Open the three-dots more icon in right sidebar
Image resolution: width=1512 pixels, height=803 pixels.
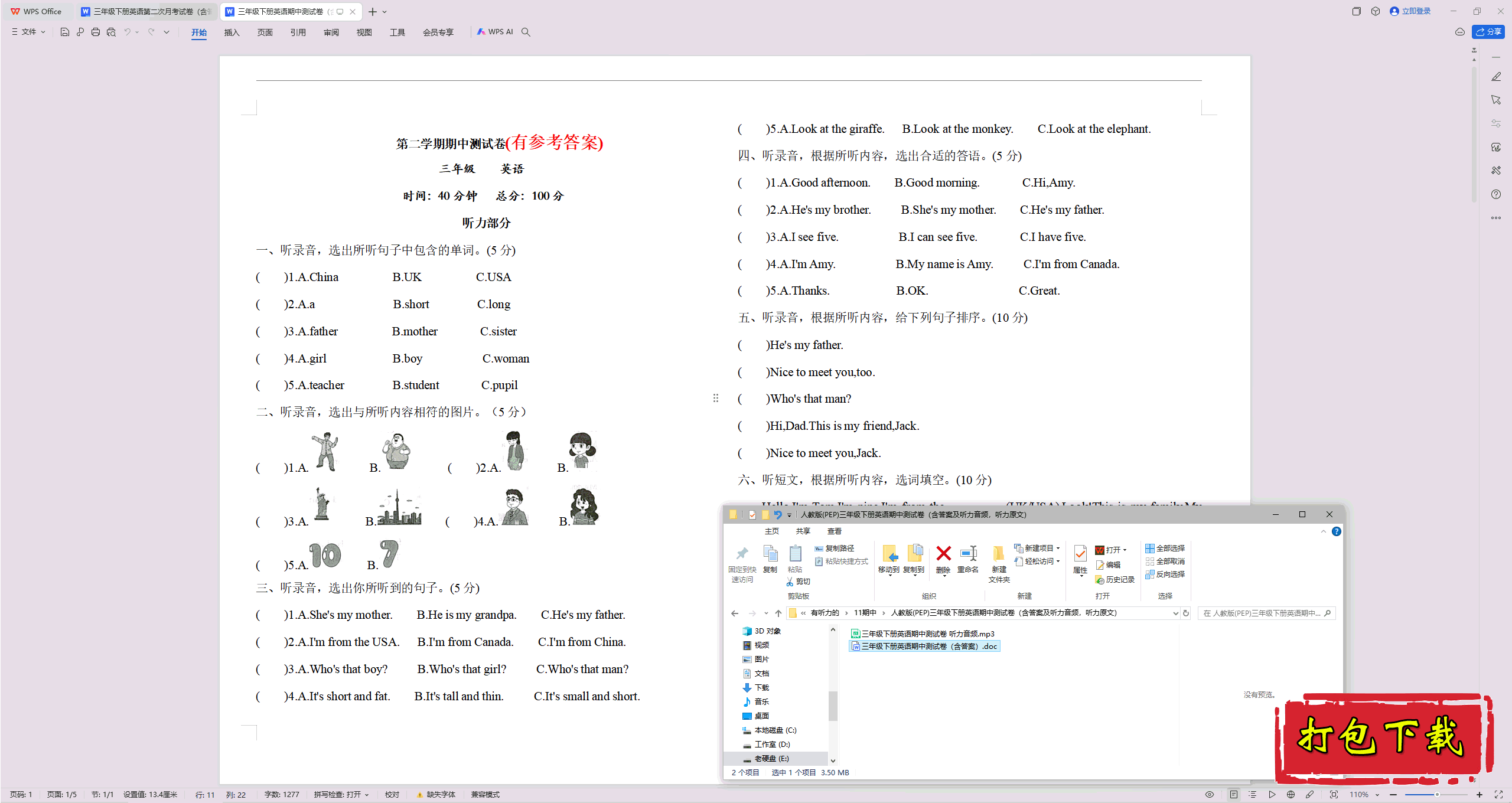pos(1495,218)
